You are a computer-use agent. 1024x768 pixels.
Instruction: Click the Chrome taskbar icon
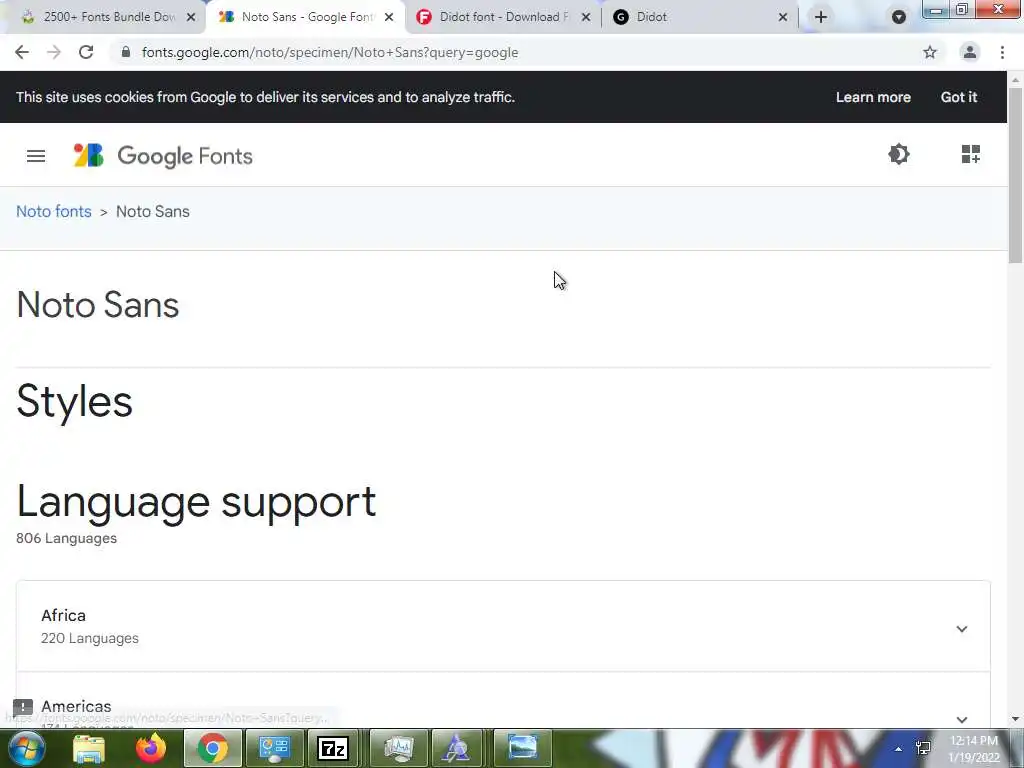tap(212, 748)
